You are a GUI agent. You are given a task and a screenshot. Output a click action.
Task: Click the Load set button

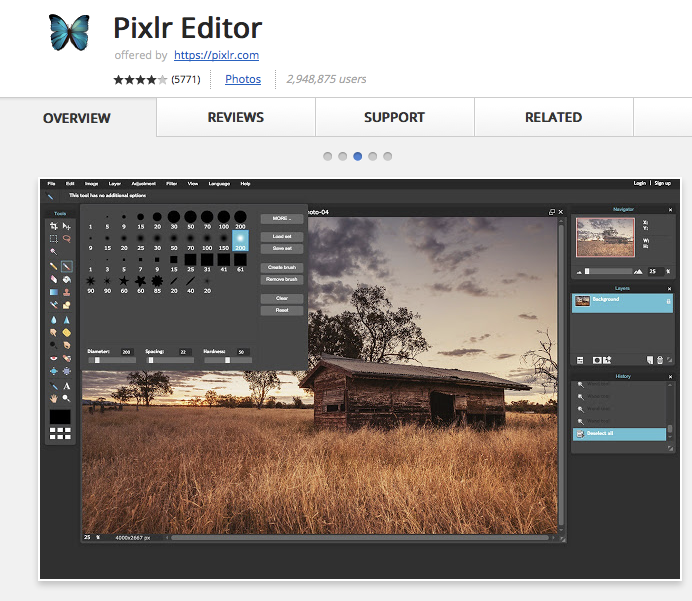[282, 237]
